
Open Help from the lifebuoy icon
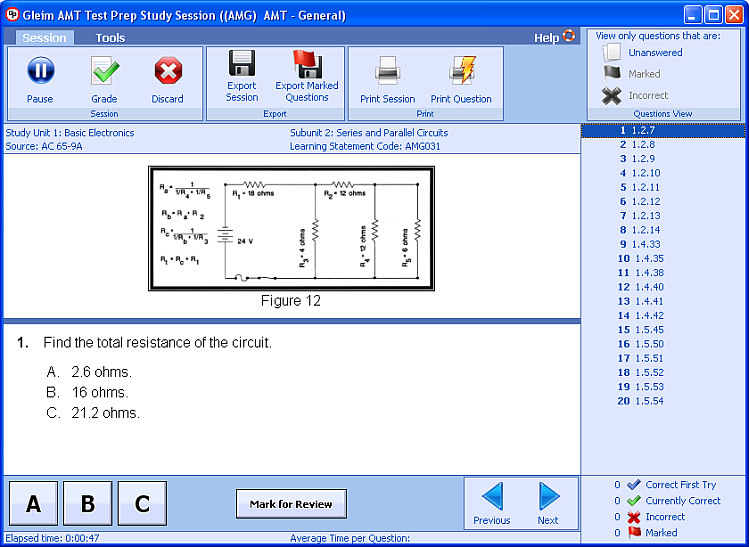[569, 37]
